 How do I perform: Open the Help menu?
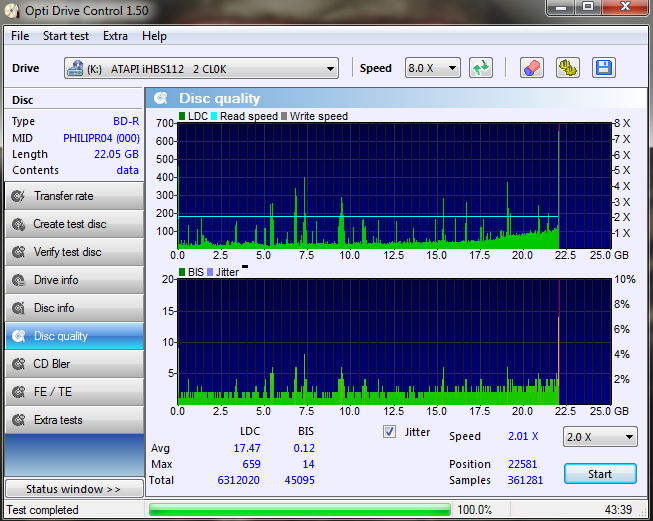coord(154,36)
